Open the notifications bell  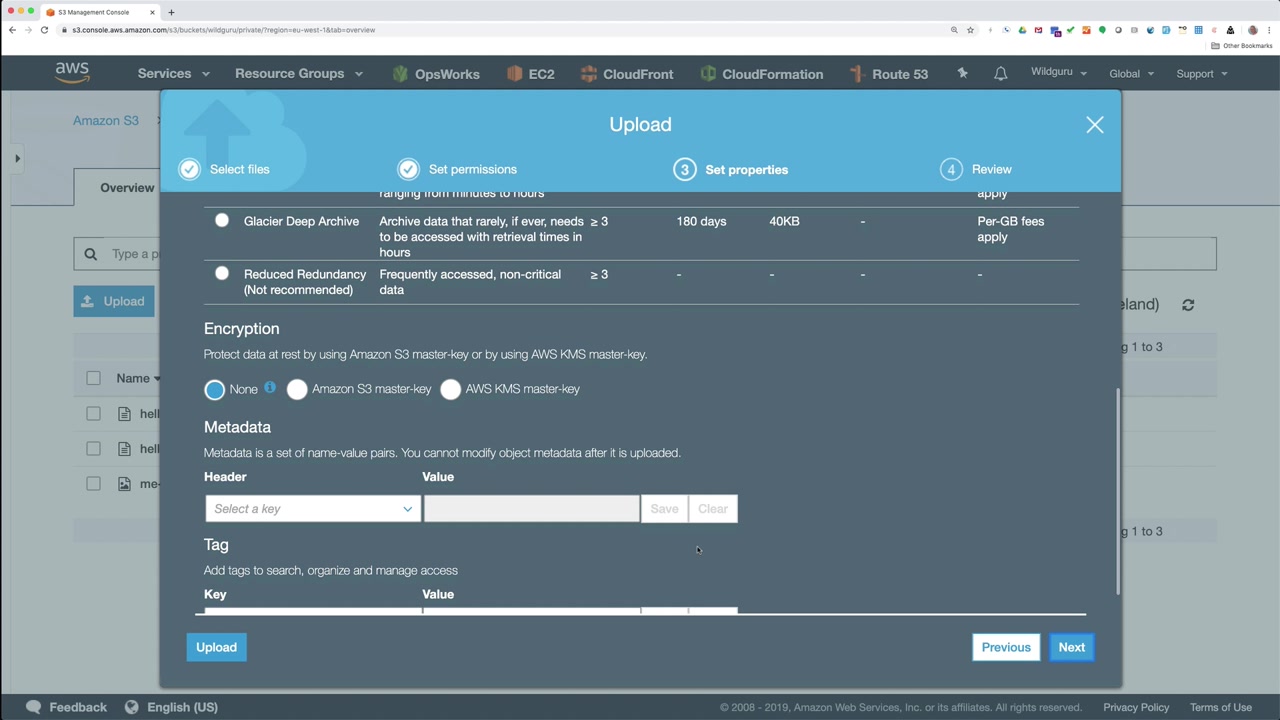coord(1000,74)
